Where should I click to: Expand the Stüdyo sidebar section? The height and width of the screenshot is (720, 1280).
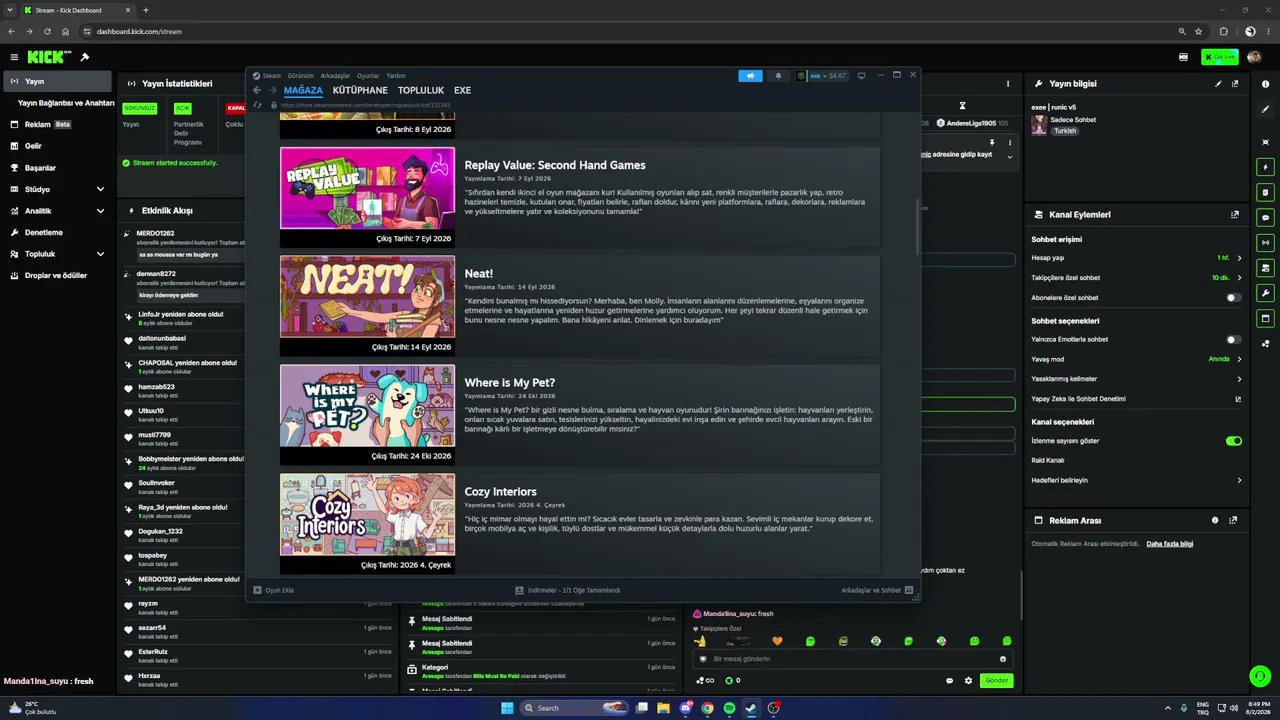pos(100,189)
